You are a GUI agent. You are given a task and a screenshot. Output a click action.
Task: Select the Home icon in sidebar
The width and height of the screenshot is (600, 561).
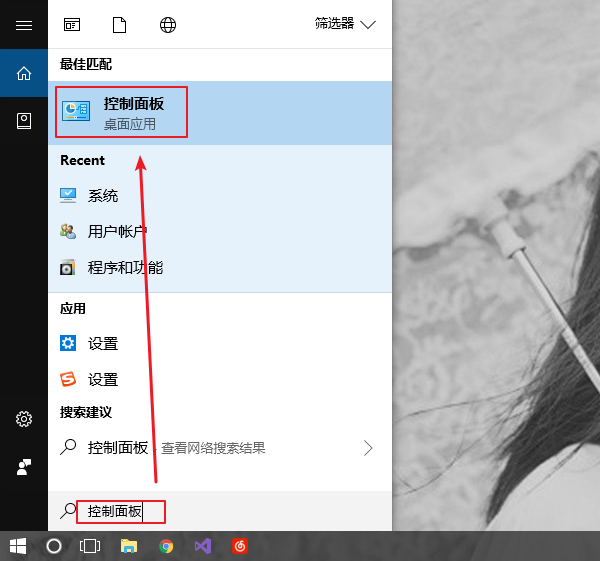tap(24, 73)
